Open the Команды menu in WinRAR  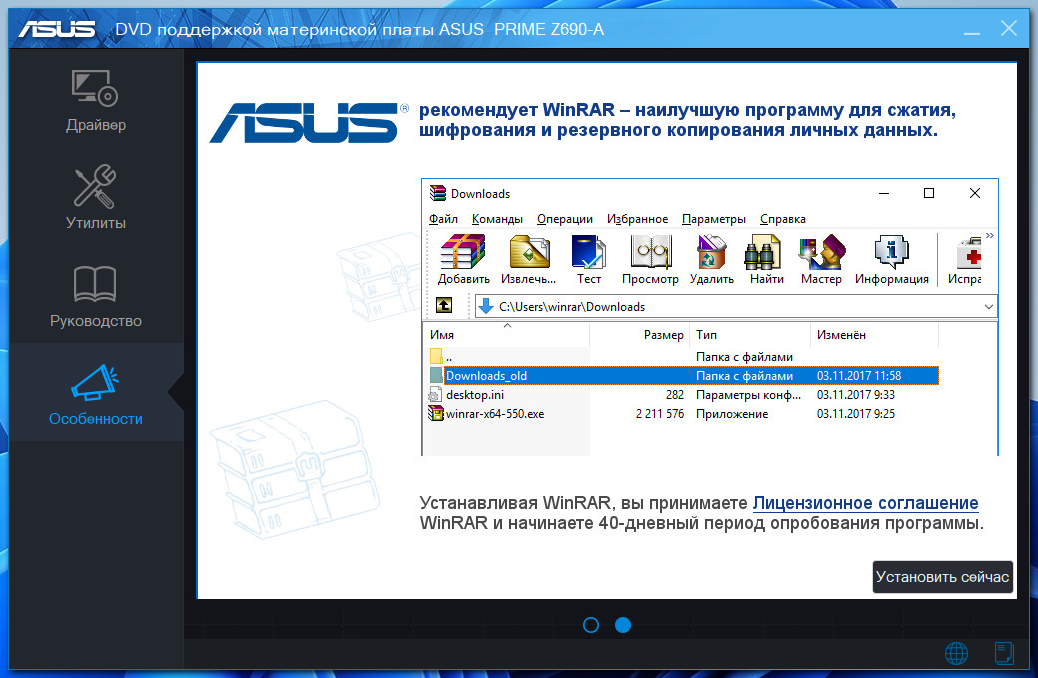pos(497,218)
